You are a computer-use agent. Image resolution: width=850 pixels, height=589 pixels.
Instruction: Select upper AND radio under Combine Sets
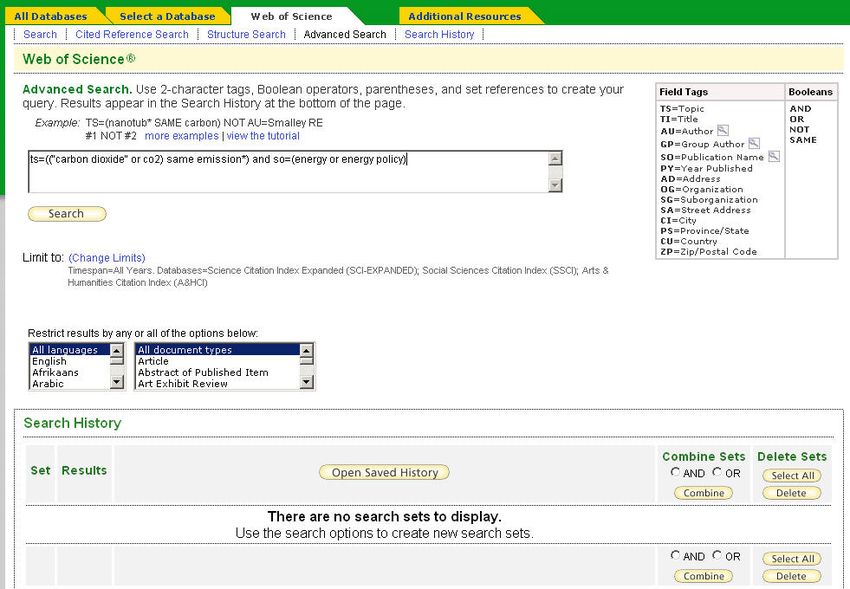[x=675, y=472]
